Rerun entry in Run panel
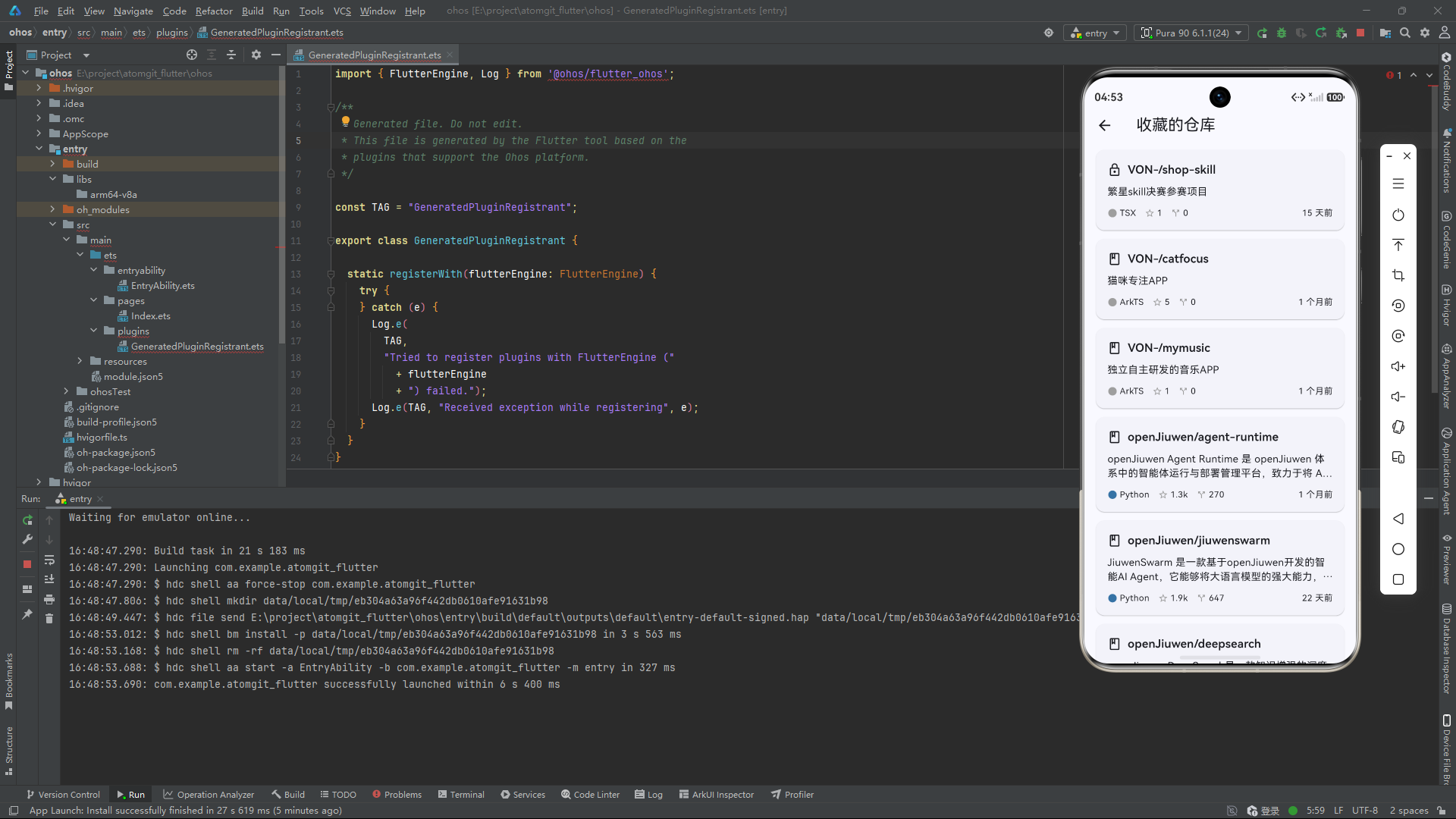 27,520
